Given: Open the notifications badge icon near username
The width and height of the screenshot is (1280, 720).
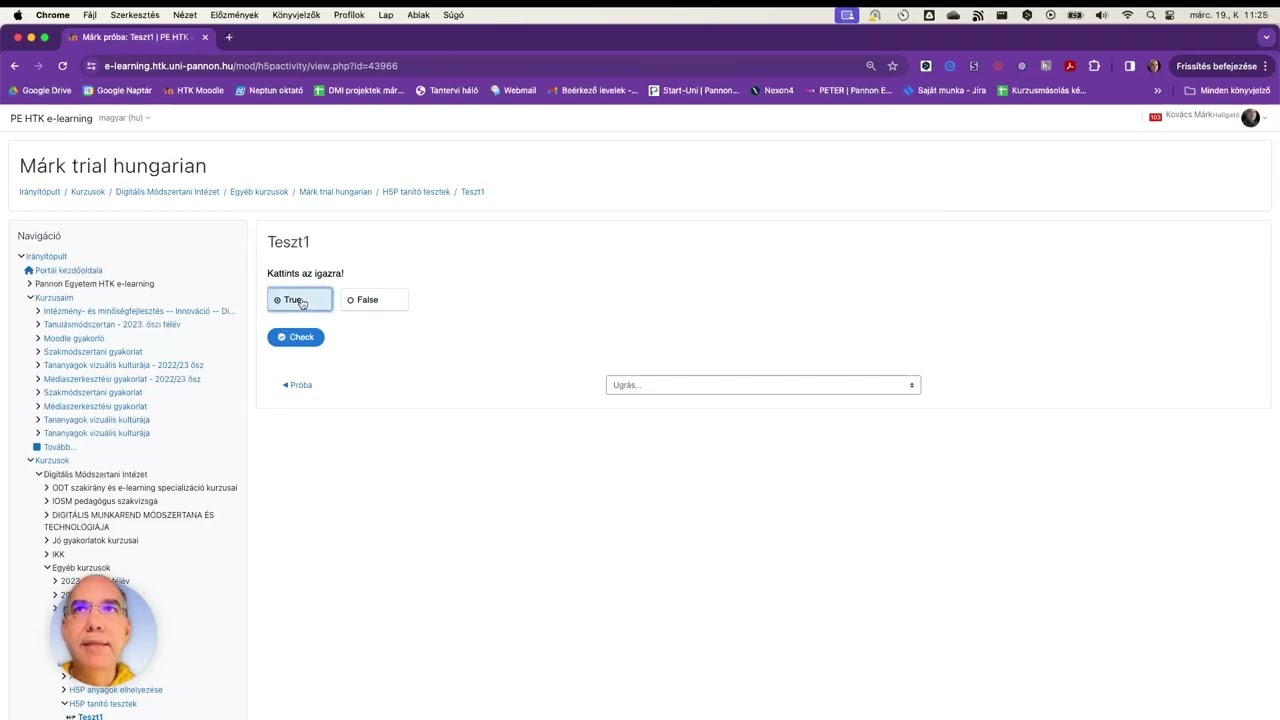Looking at the screenshot, I should tap(1155, 117).
